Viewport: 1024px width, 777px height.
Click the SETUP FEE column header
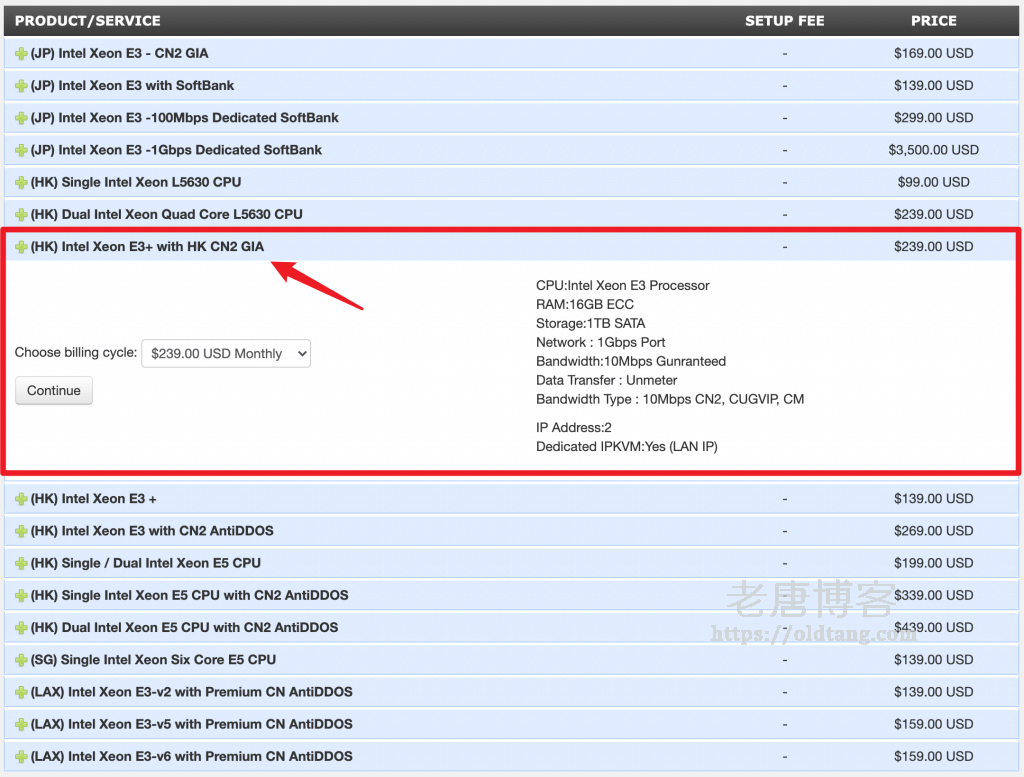pyautogui.click(x=784, y=20)
